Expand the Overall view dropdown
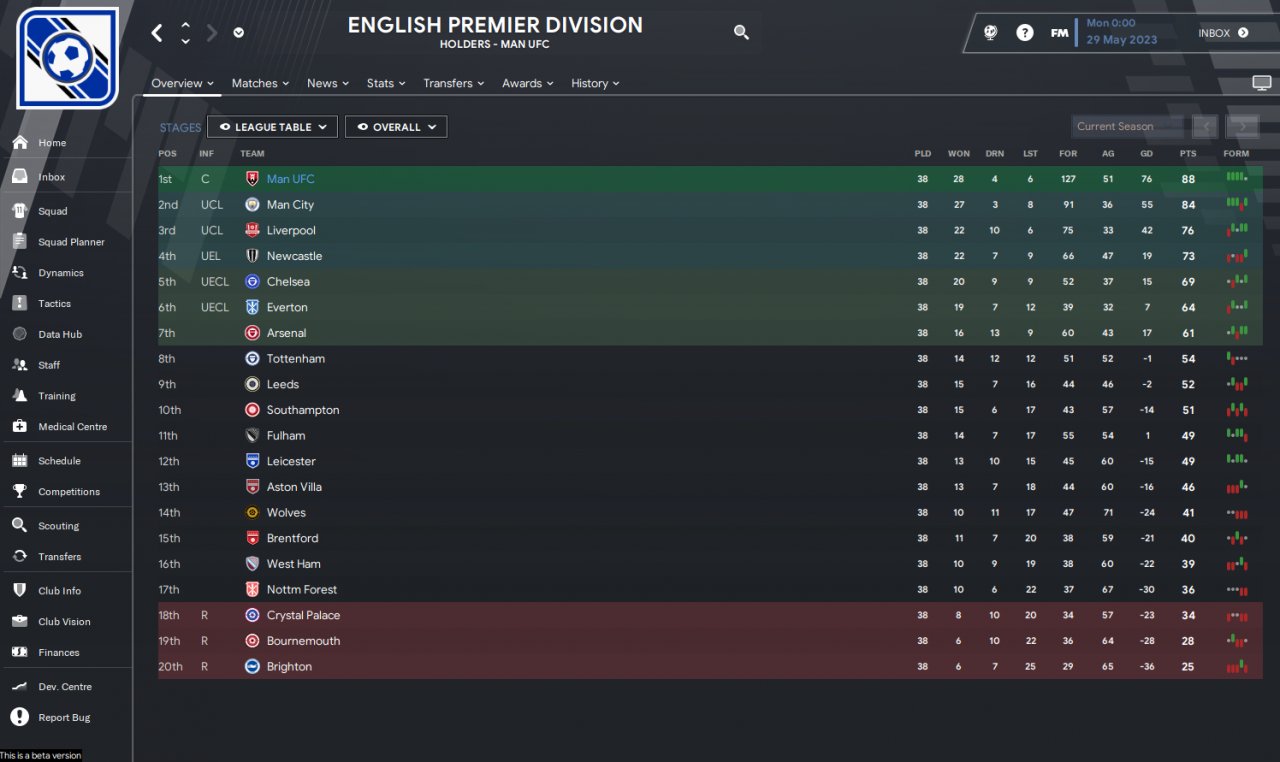The height and width of the screenshot is (762, 1280). point(396,127)
